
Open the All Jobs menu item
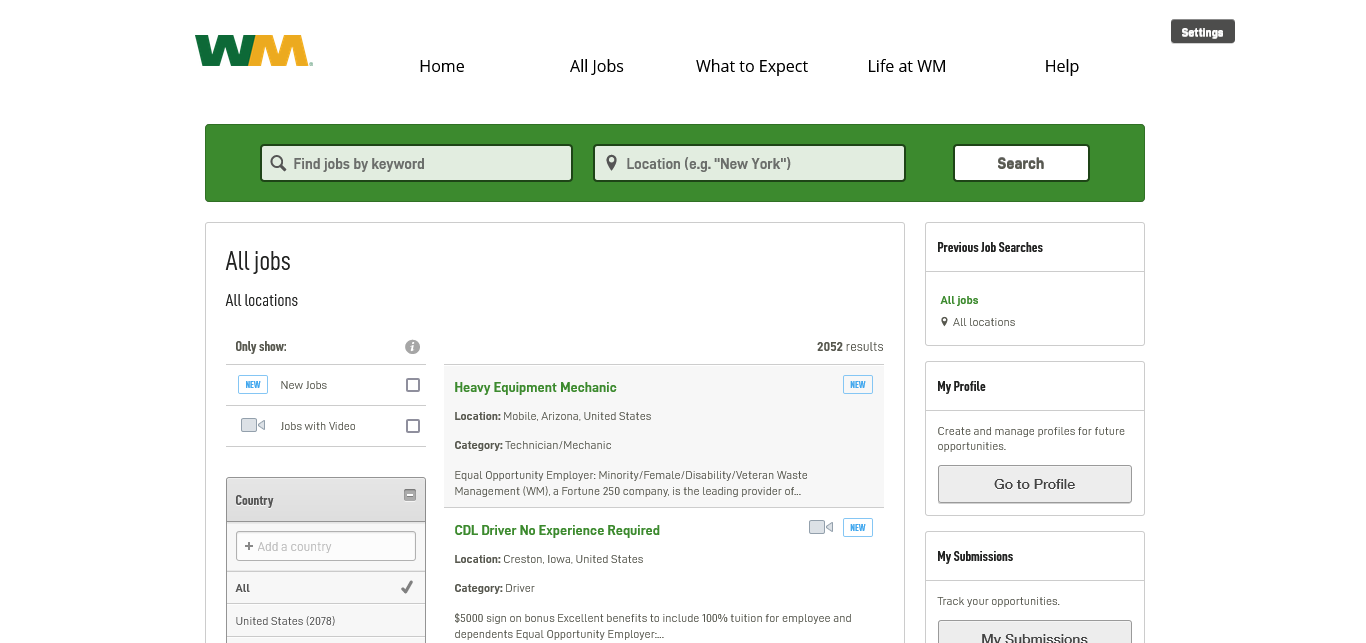point(596,66)
